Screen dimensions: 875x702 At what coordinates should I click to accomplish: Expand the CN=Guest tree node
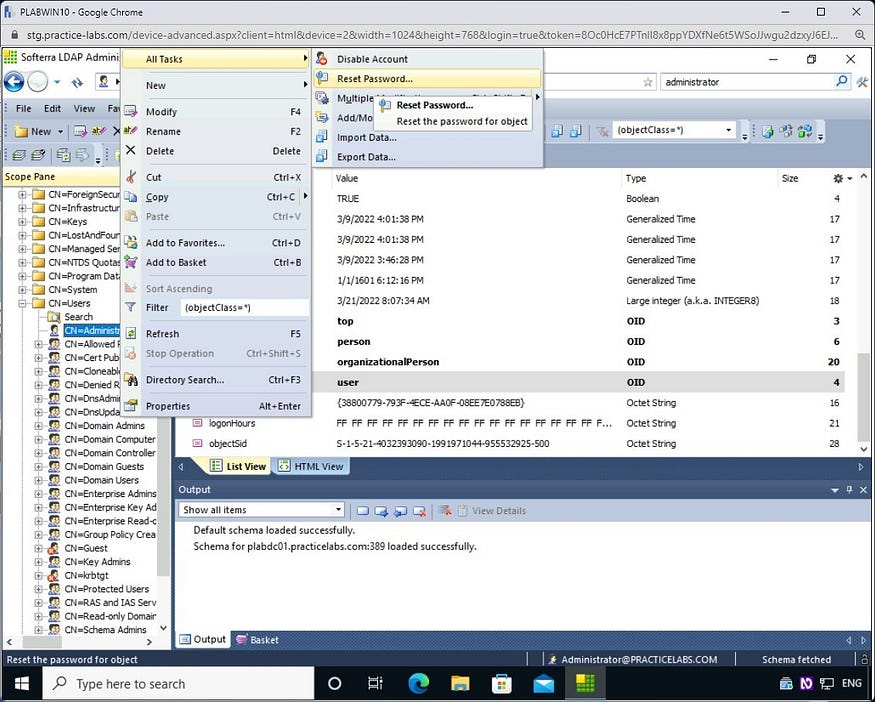click(39, 548)
